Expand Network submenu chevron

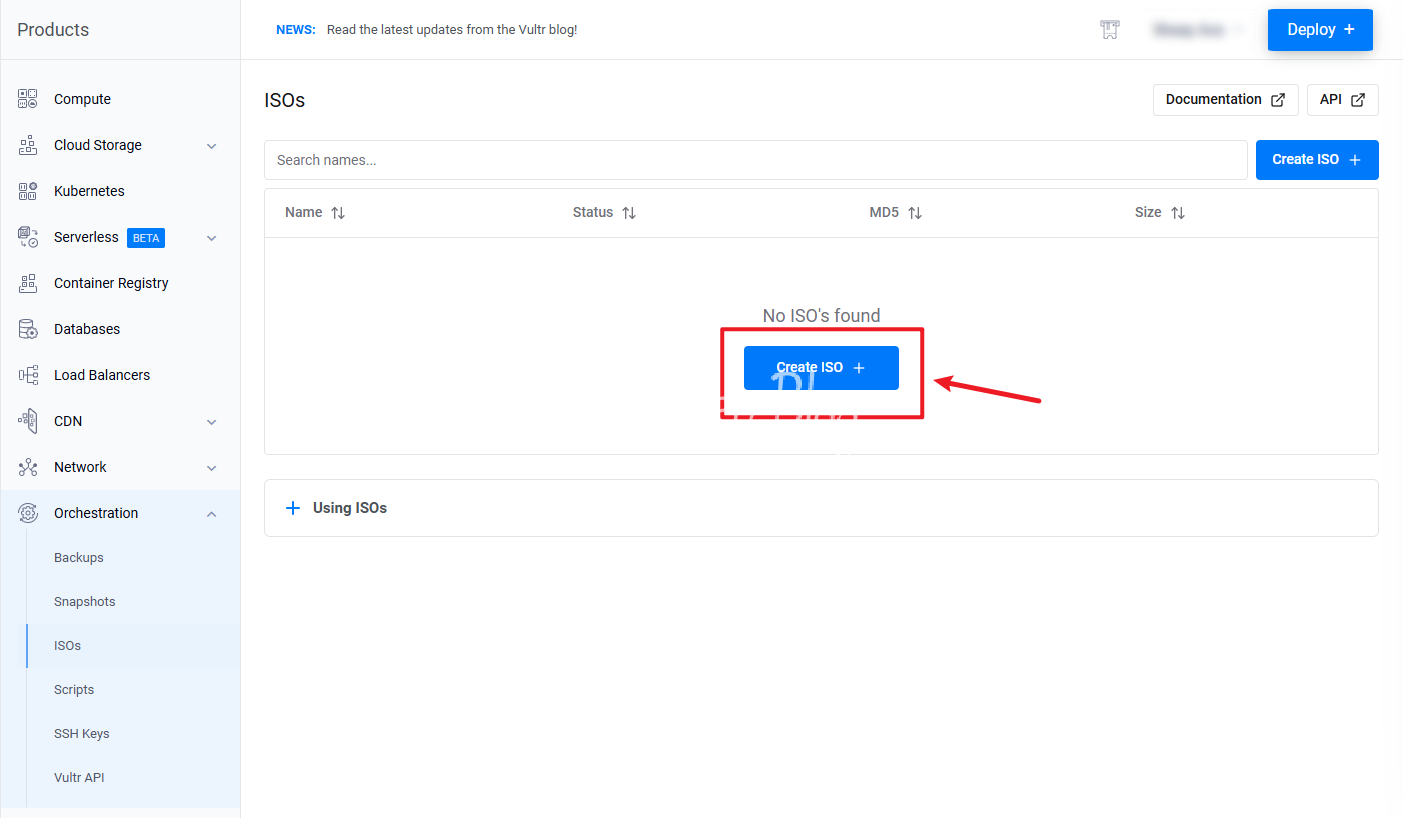(211, 468)
